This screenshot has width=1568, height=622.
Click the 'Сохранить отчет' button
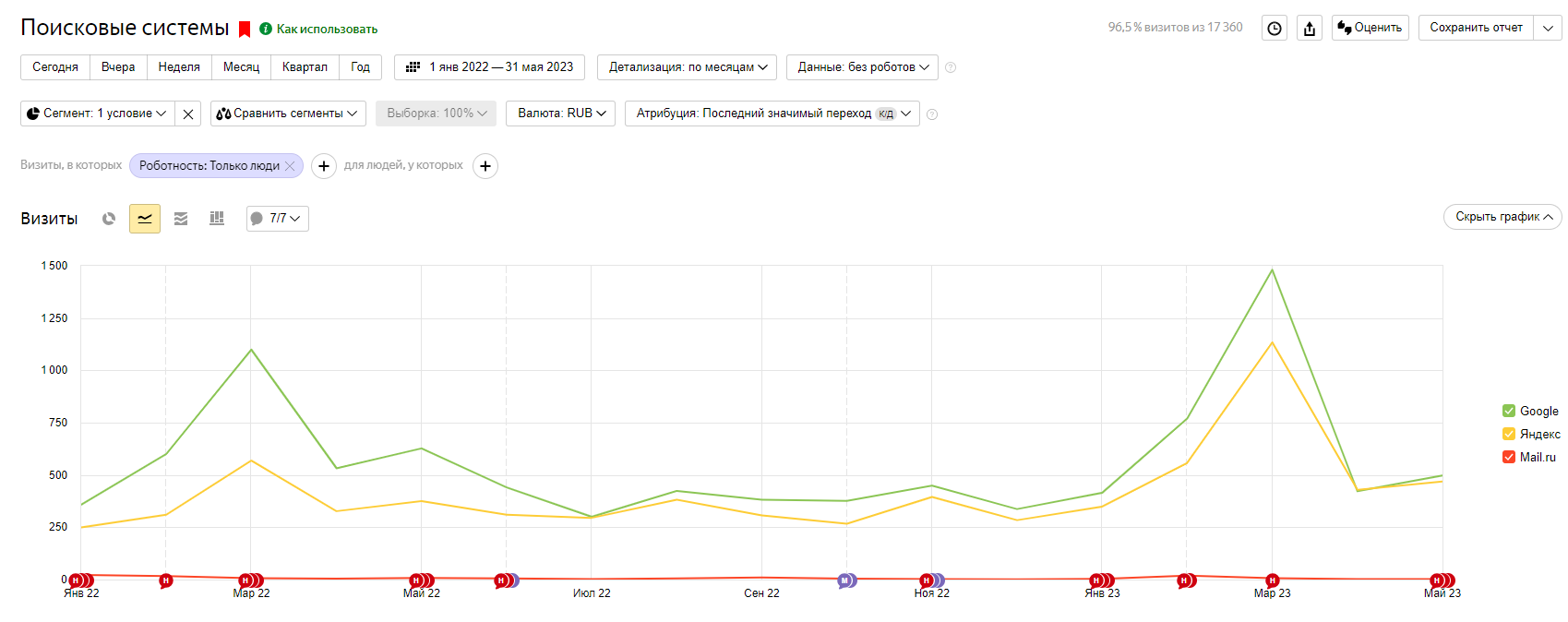pos(1476,28)
